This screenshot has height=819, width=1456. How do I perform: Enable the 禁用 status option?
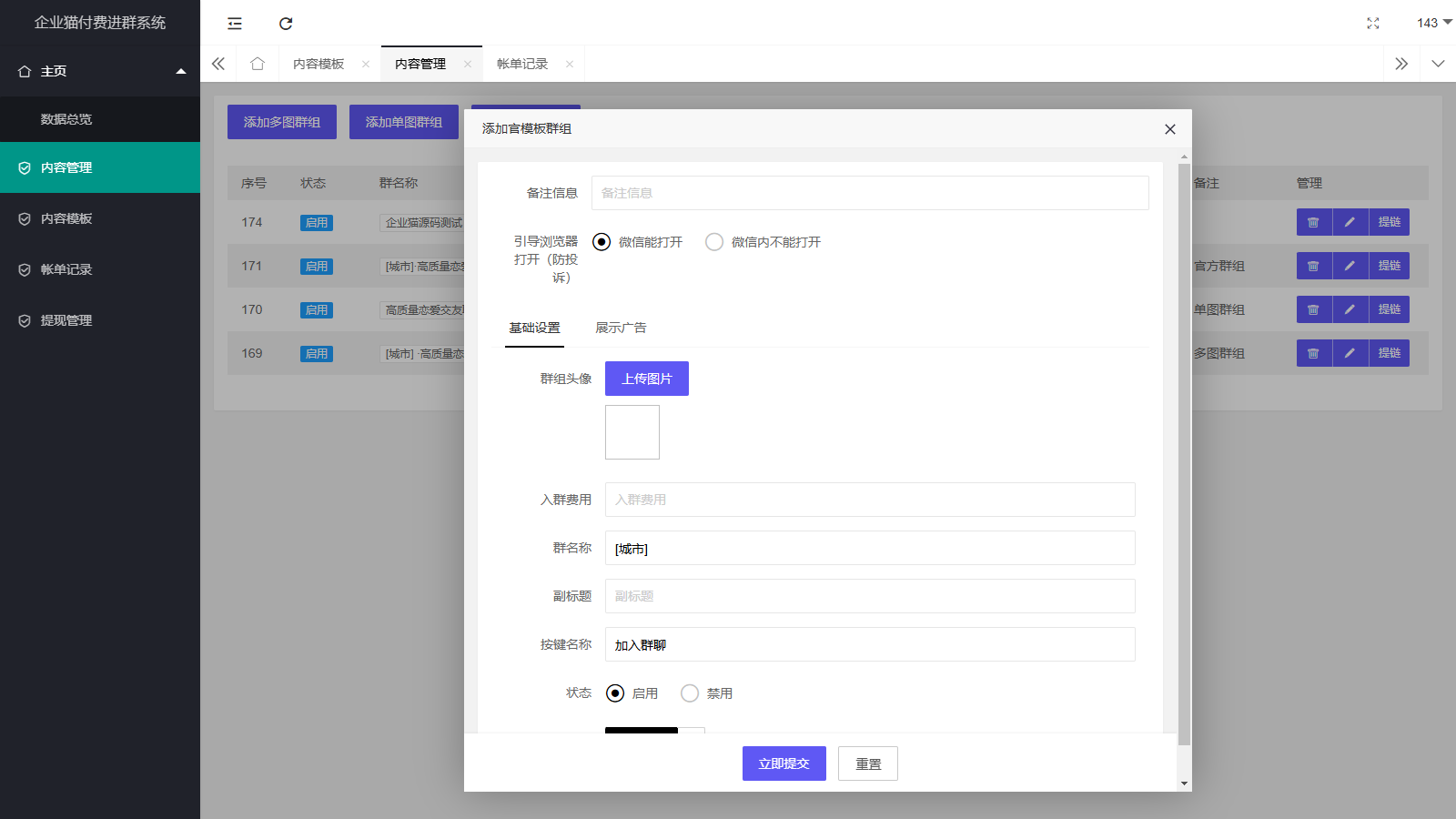click(689, 693)
